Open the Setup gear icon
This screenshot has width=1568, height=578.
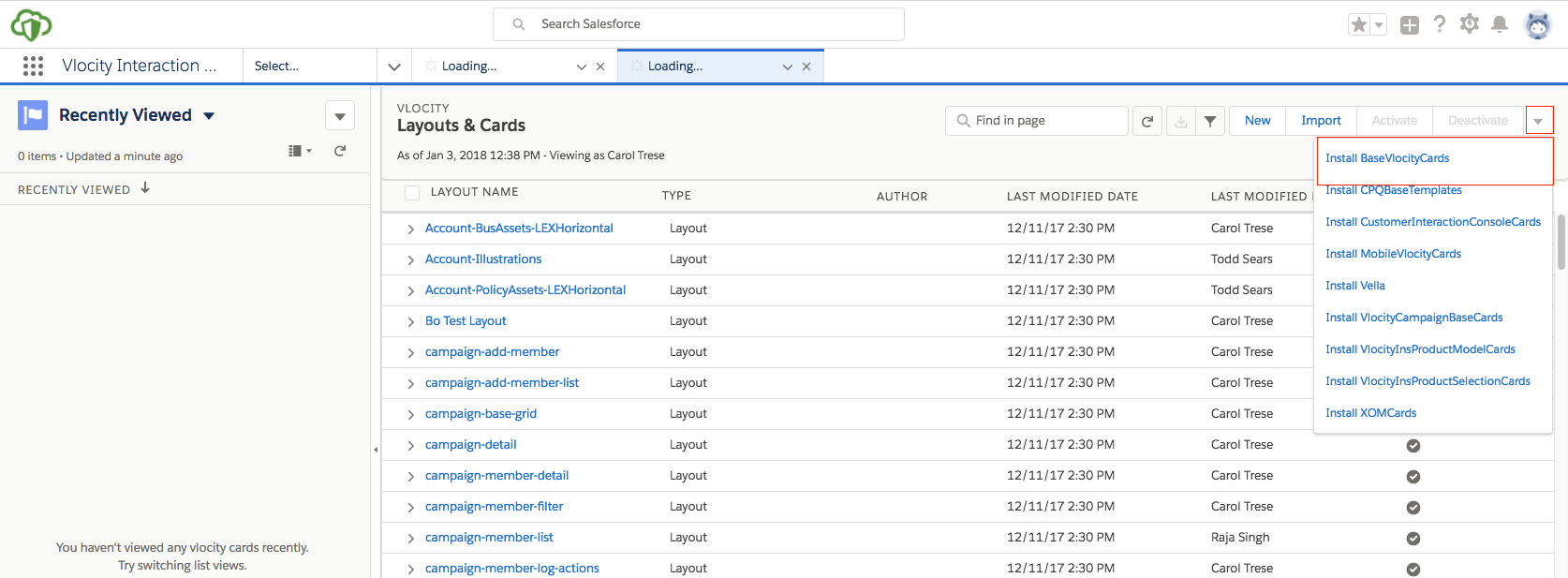(x=1470, y=24)
